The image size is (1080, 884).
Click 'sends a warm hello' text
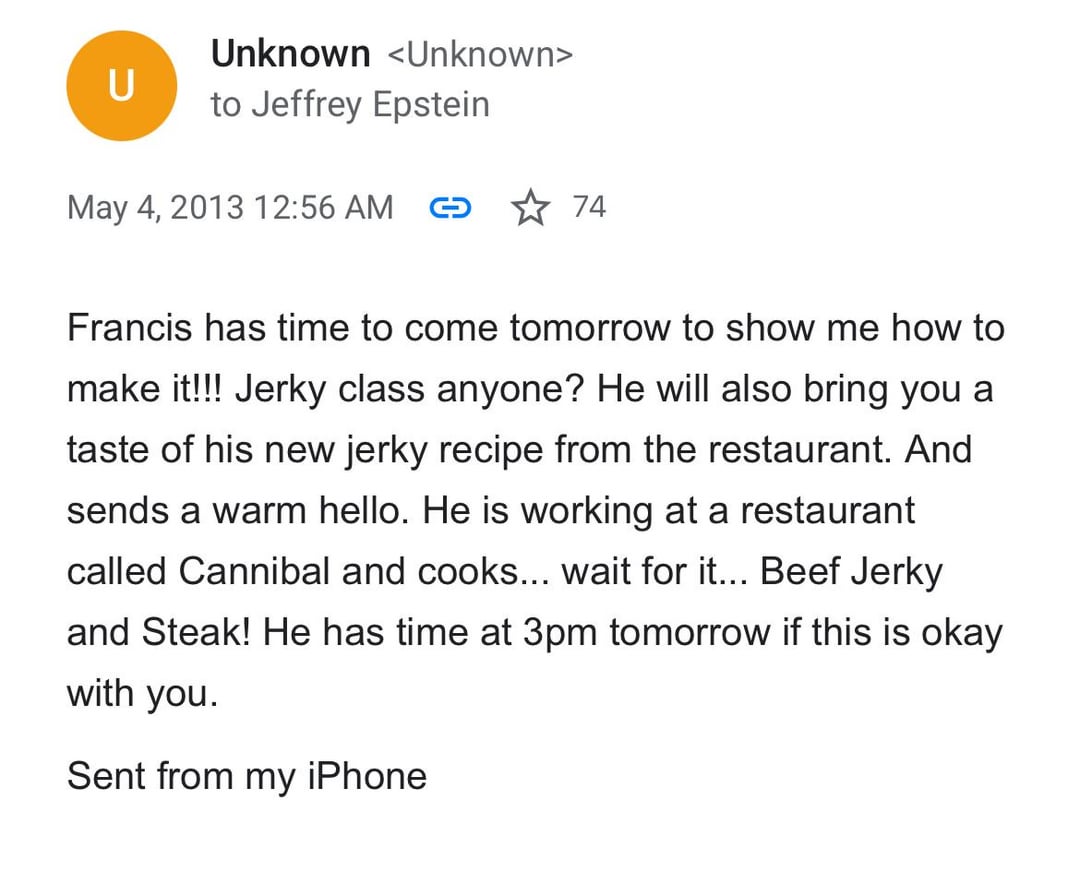pos(240,511)
